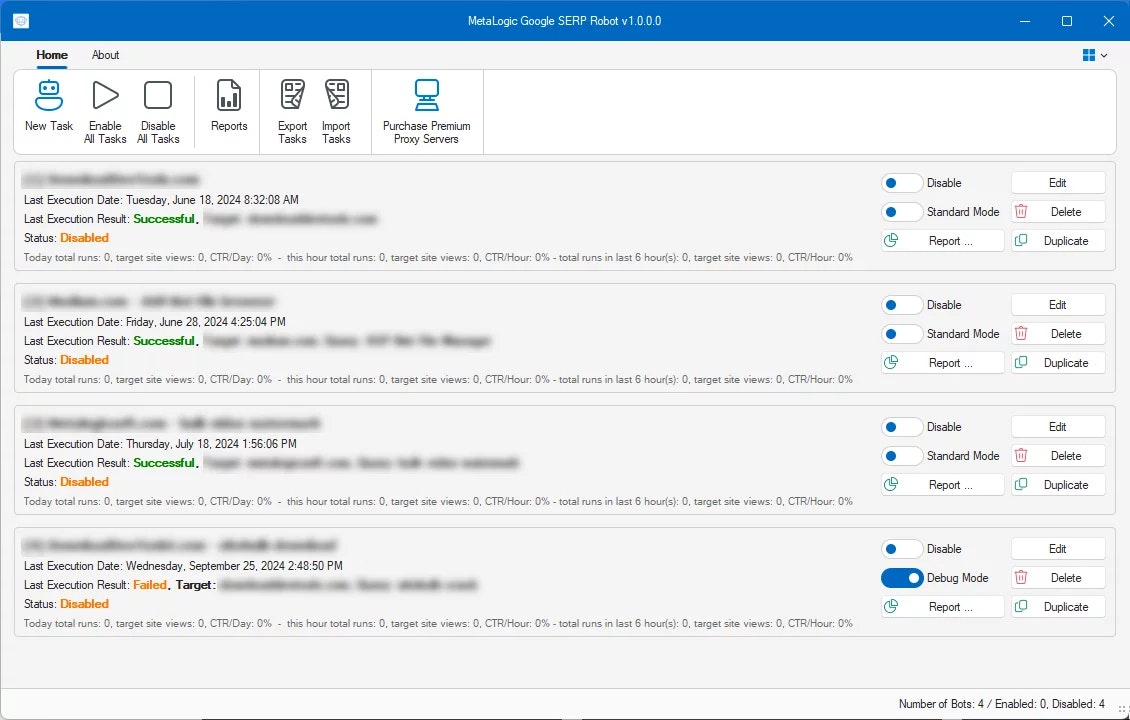Delete the task executed July 18
Screen dimensions: 1130x720
click(1057, 455)
